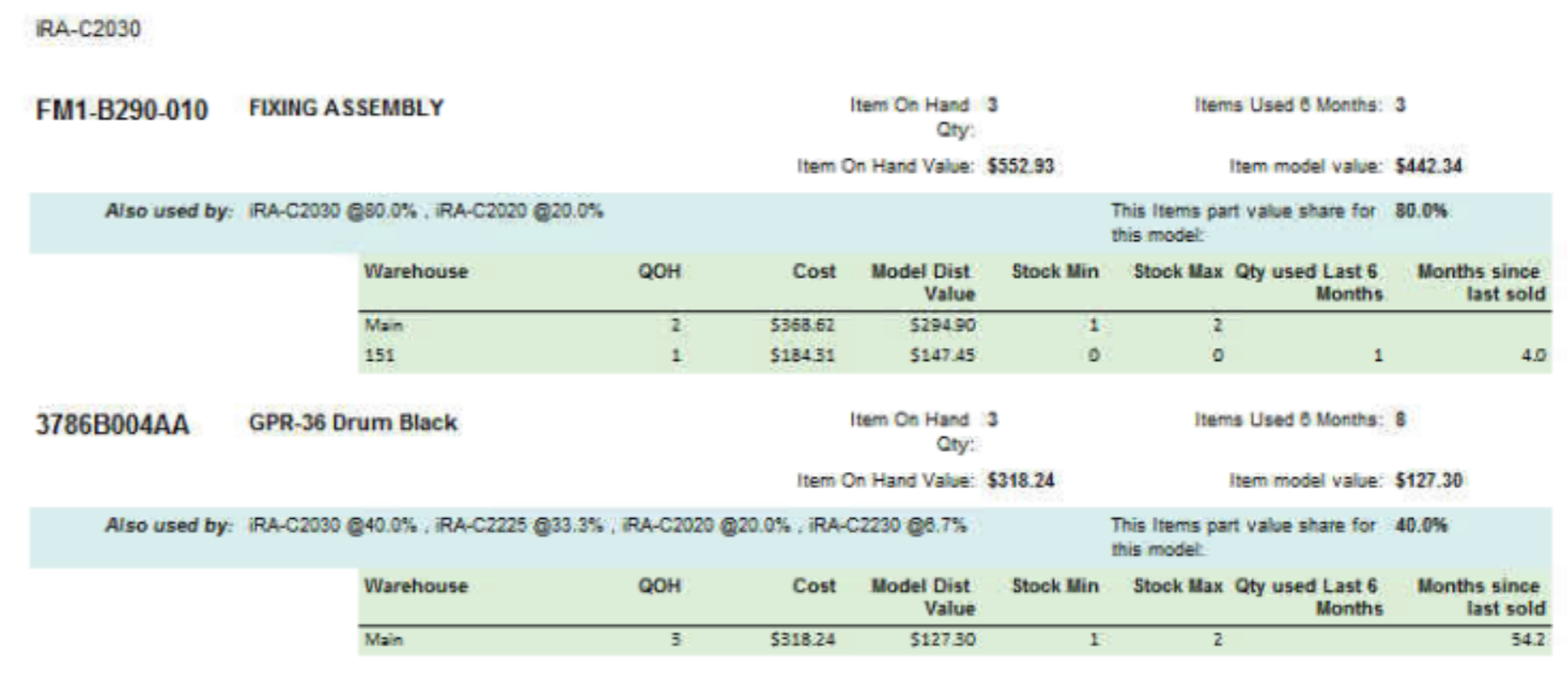Click the 54.2 months since last sold value
This screenshot has height=695, width=1568.
coord(1528,639)
